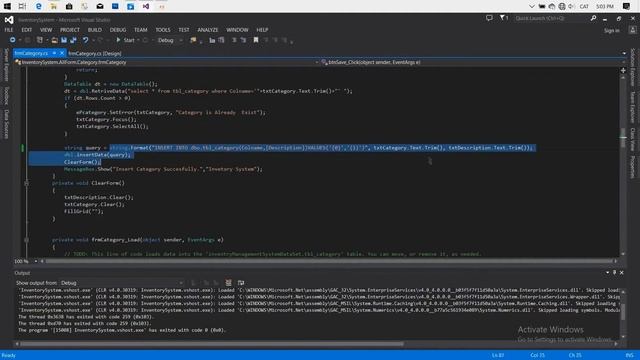Open the EDIT menu
Image resolution: width=640 pixels, height=360 pixels.
pos(27,30)
